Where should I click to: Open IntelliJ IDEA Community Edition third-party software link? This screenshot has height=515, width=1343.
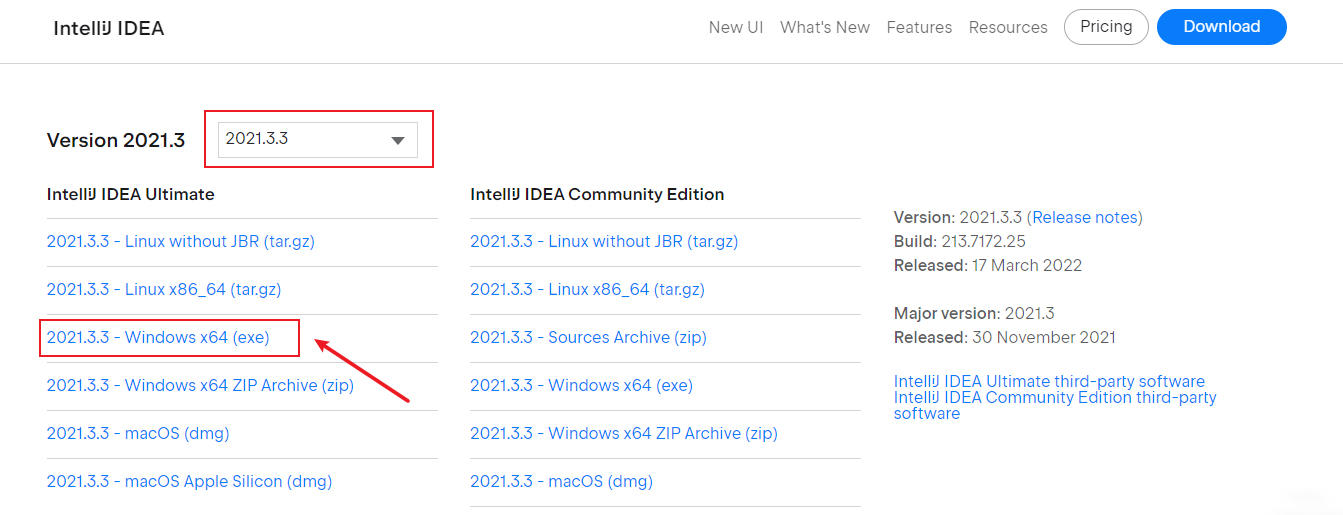[1055, 405]
